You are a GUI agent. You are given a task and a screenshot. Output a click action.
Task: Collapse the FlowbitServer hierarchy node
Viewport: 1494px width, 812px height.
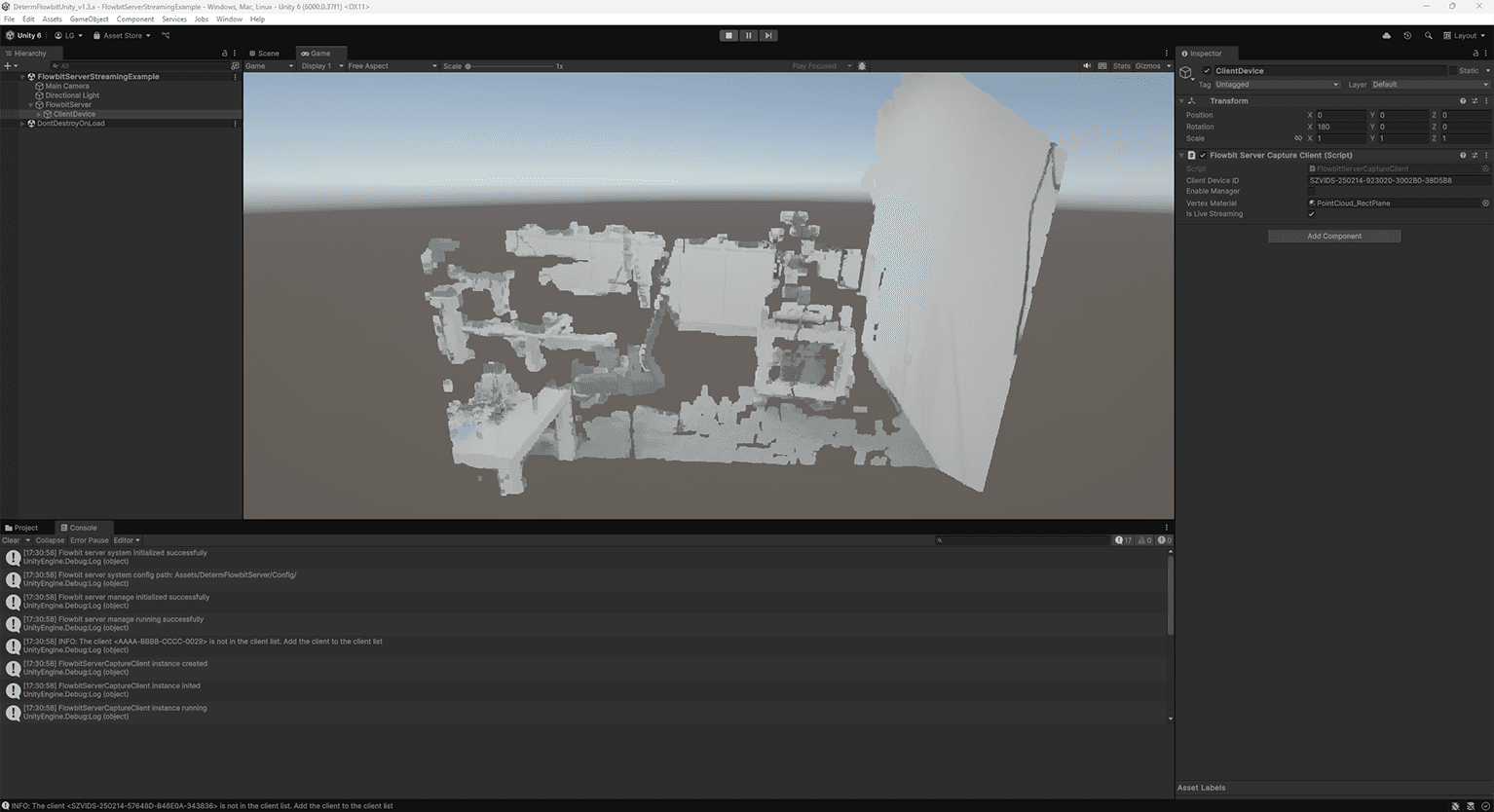30,105
